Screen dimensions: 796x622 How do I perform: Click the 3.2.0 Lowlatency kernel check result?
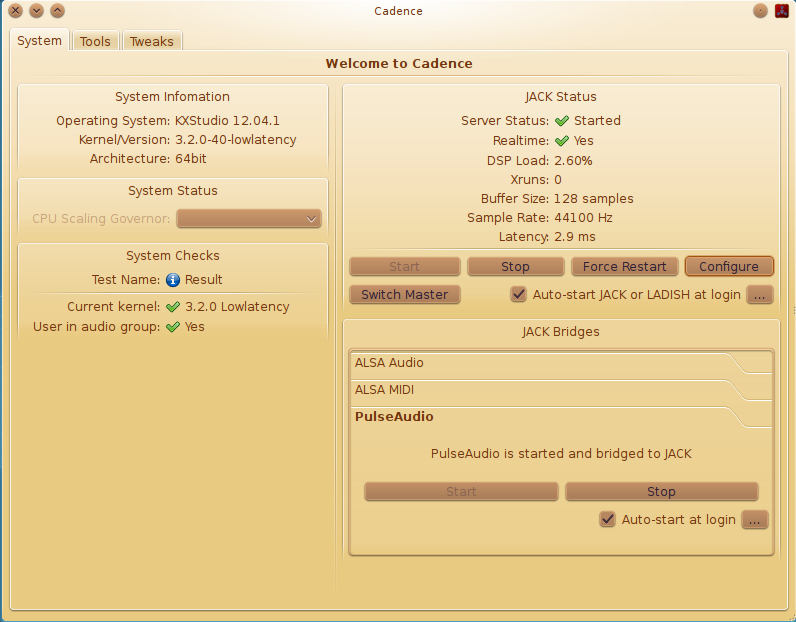click(237, 307)
